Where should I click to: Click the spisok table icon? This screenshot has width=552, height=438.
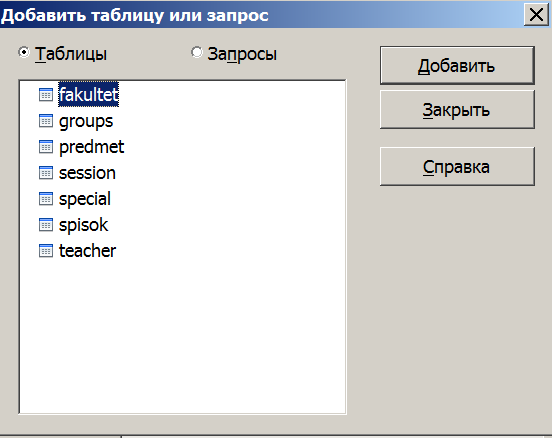(x=46, y=225)
